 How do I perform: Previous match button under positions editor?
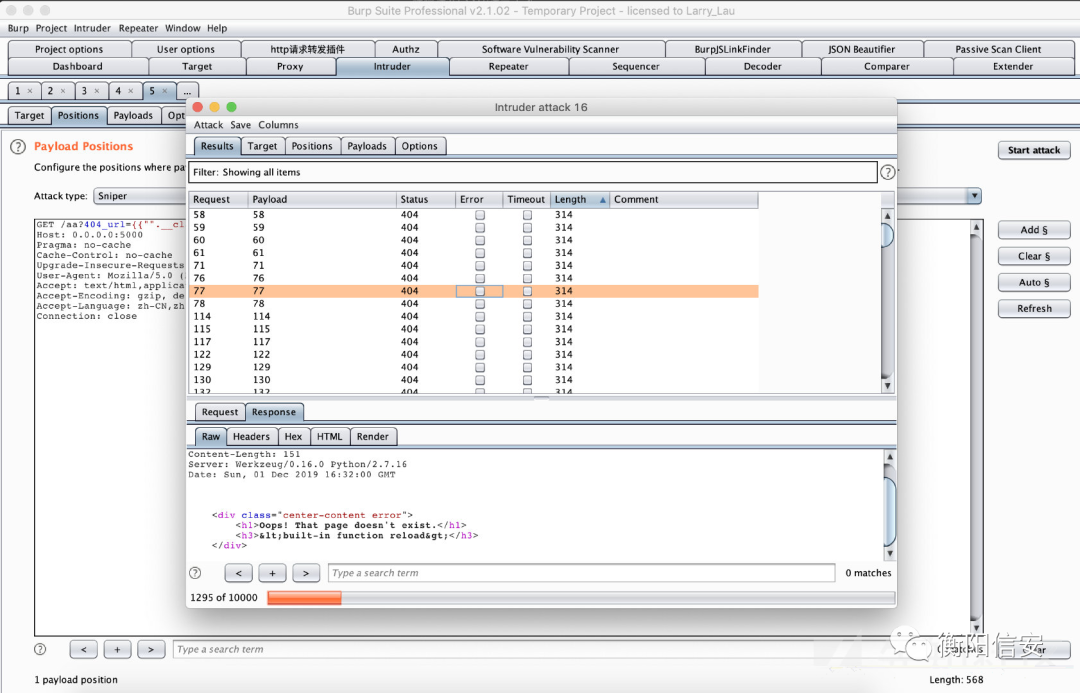coord(83,649)
